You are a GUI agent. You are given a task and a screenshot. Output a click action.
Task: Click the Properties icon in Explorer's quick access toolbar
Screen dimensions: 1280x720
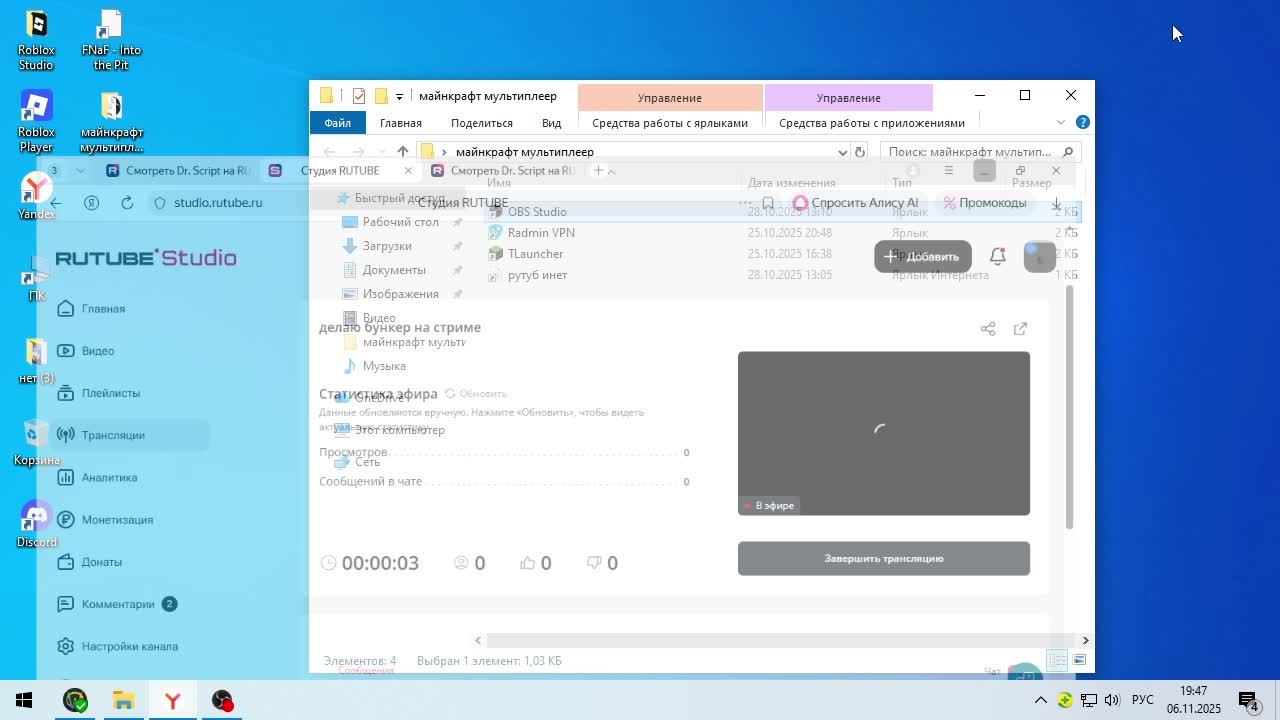358,96
